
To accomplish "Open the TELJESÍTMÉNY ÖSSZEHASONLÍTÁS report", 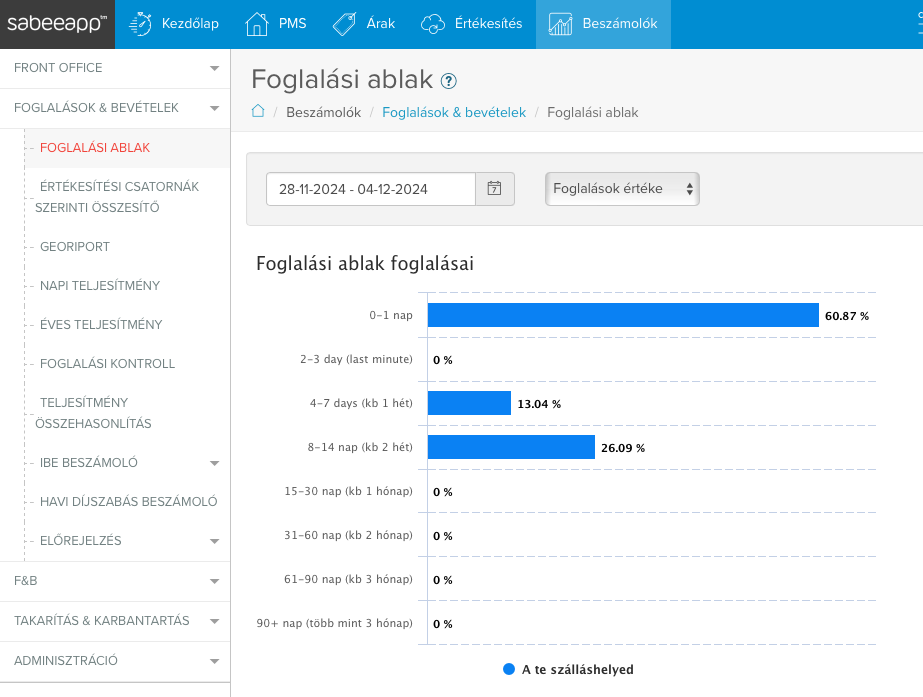I will (93, 413).
